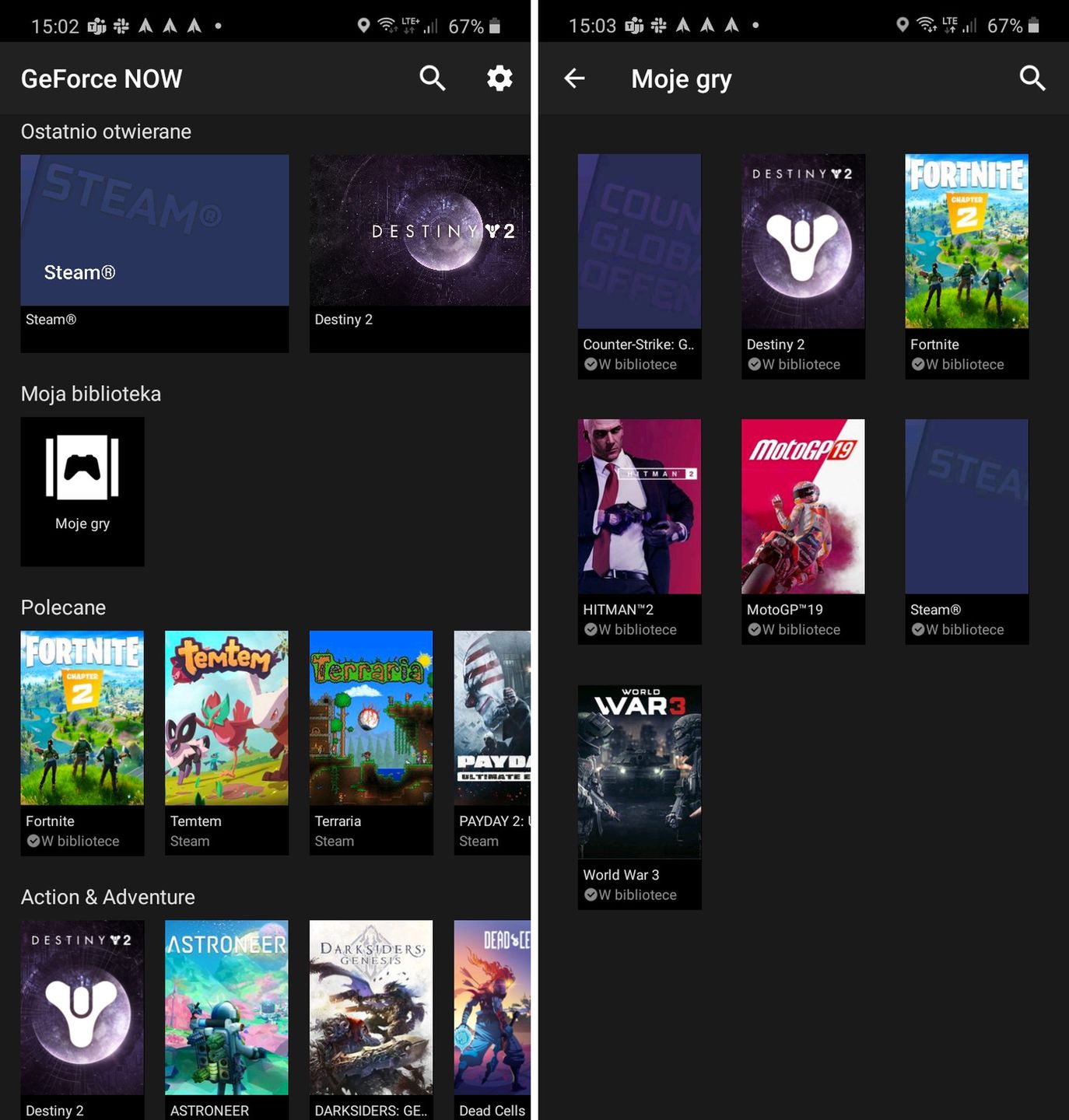Tap 'Steam' label under Terraria

point(335,842)
